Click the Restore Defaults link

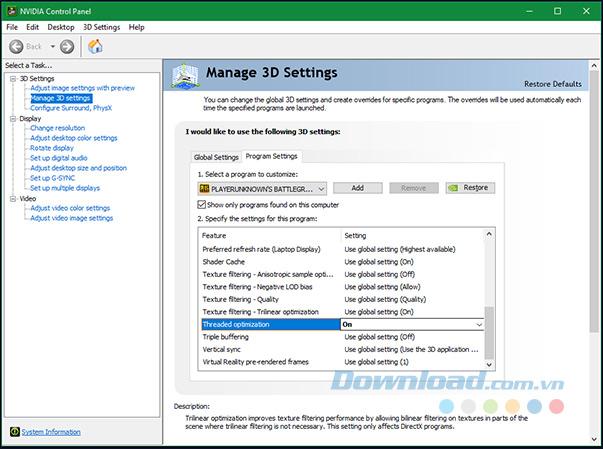coord(553,84)
